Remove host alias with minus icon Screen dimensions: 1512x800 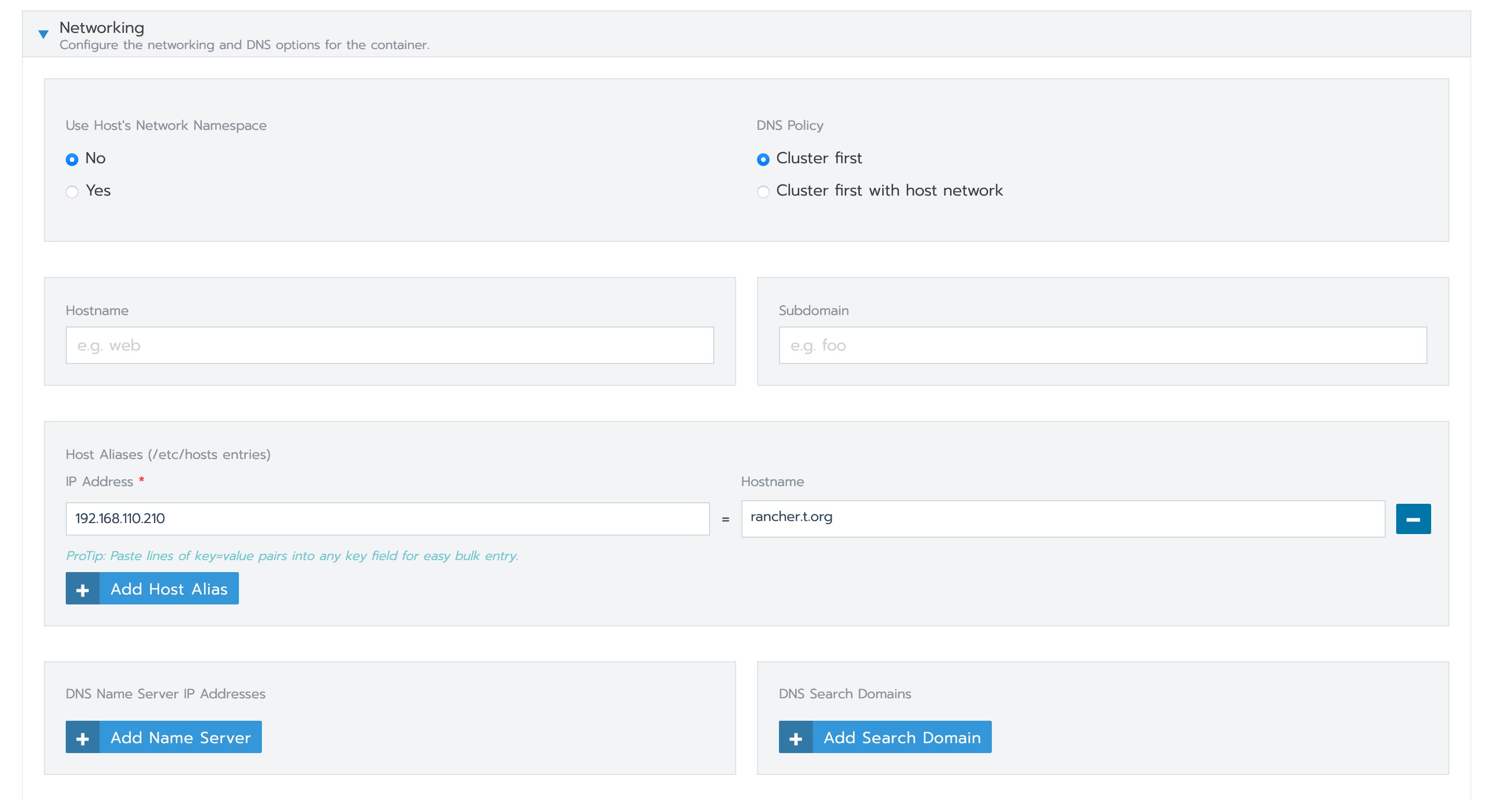1412,519
